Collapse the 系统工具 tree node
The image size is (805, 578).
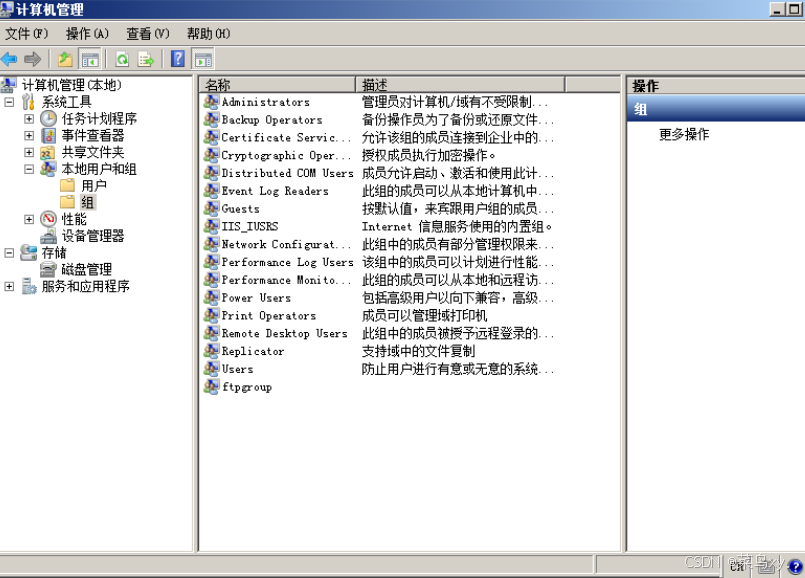9,102
